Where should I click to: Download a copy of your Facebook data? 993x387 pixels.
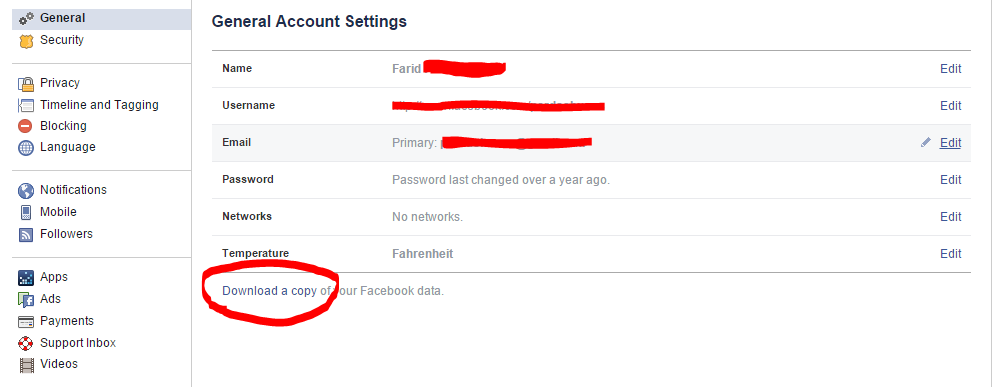[x=332, y=291]
